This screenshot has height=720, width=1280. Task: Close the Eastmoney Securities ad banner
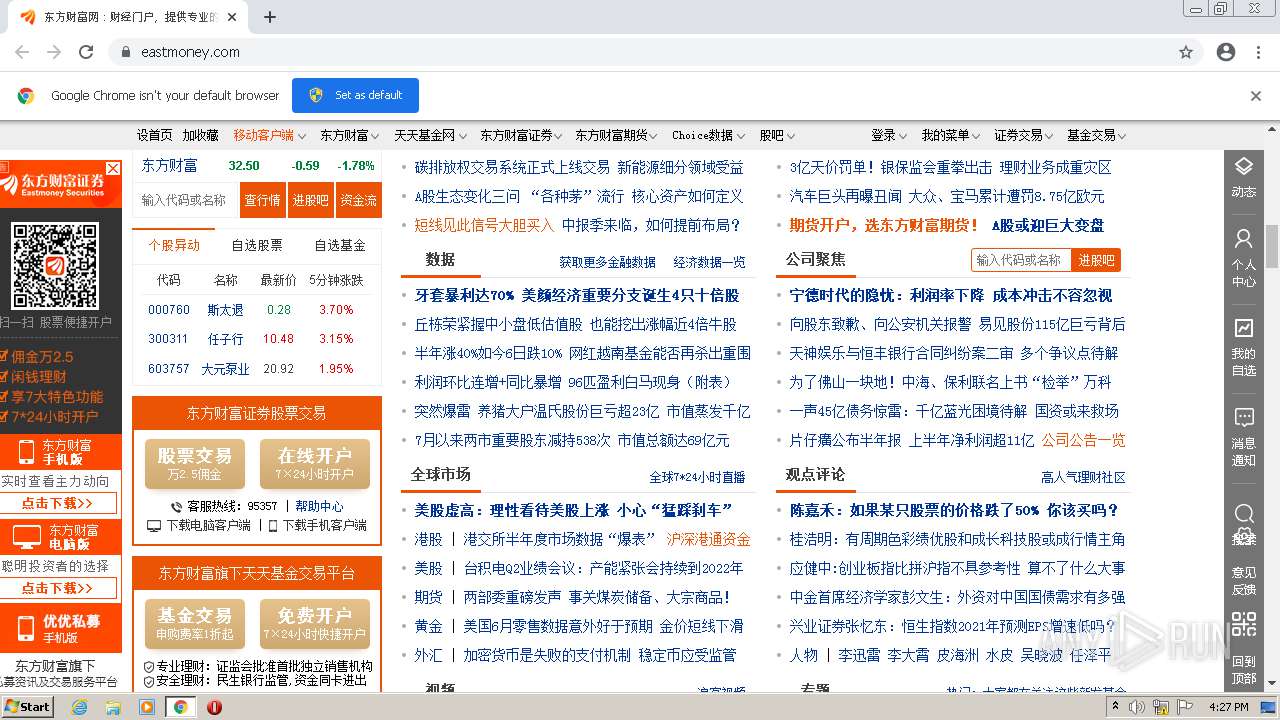tap(113, 169)
